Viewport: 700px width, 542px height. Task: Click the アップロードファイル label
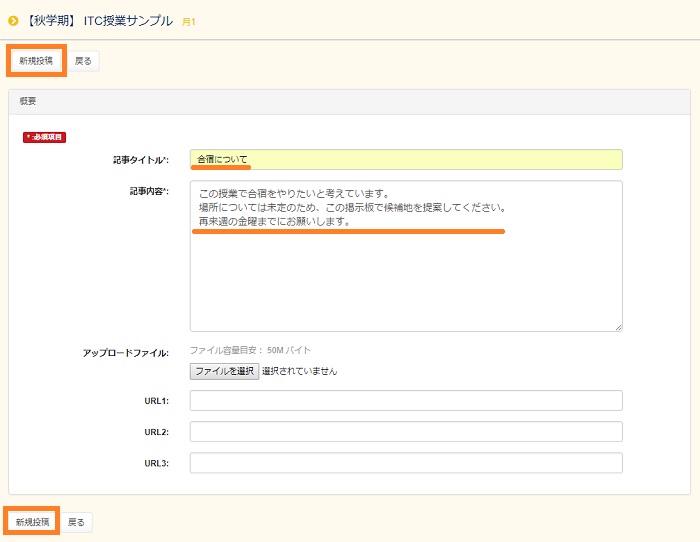point(125,353)
